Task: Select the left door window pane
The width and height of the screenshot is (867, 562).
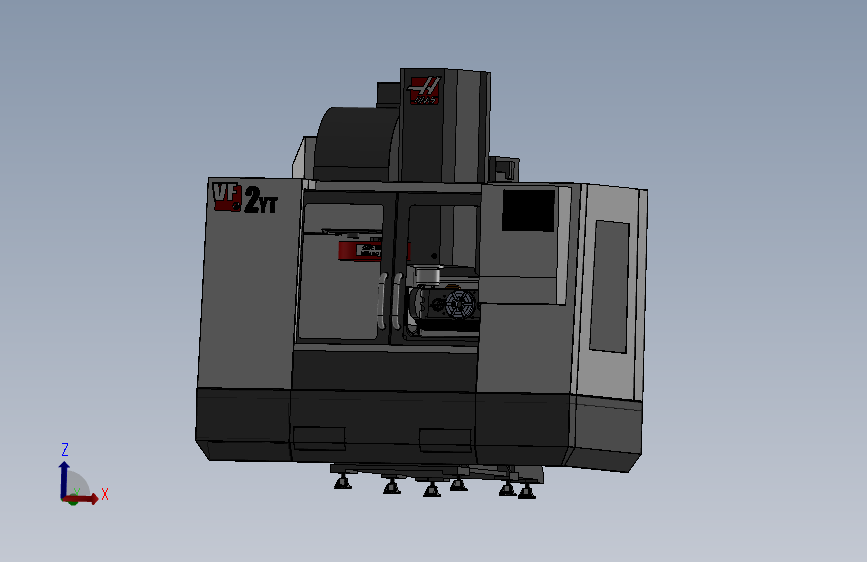Action: (341, 271)
